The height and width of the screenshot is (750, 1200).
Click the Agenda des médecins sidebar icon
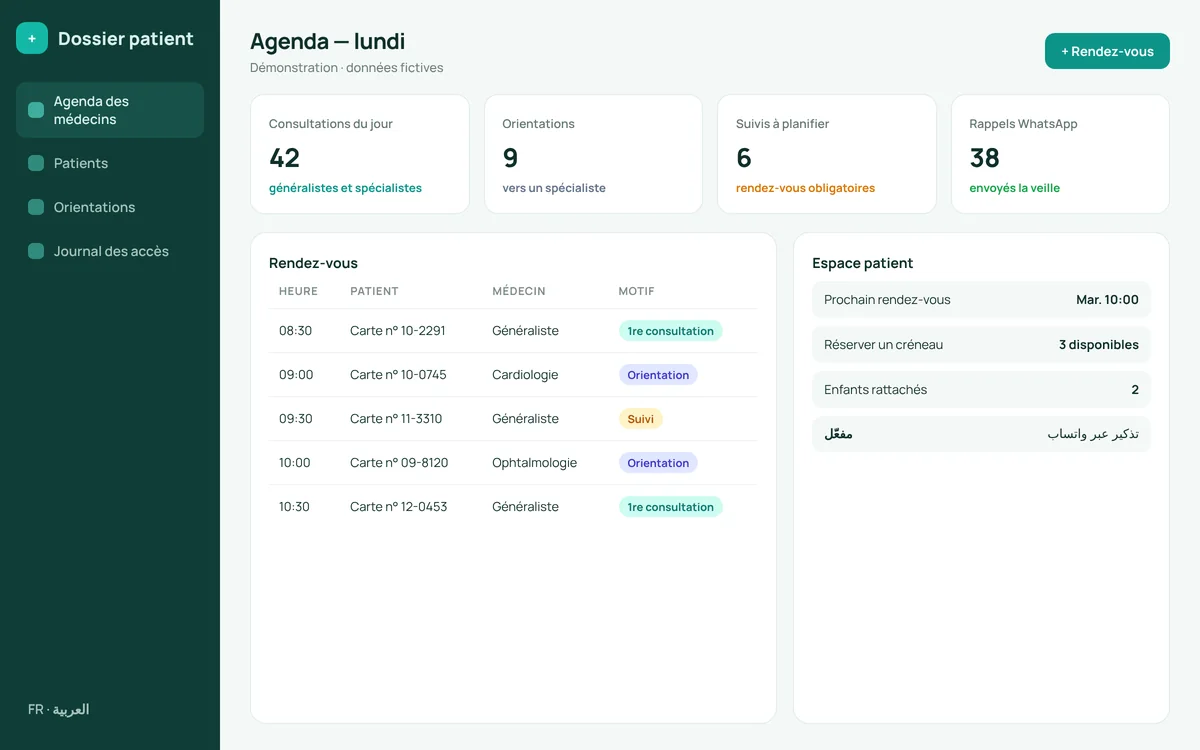36,110
